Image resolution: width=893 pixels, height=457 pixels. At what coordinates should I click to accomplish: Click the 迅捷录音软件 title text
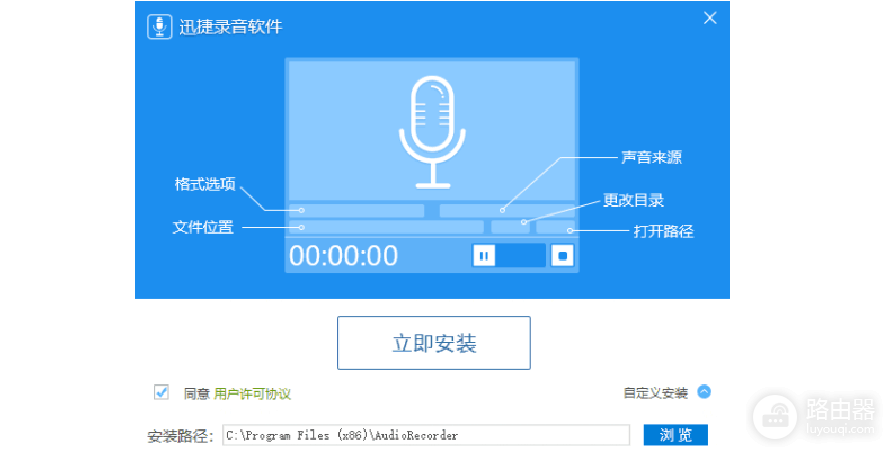tap(231, 27)
